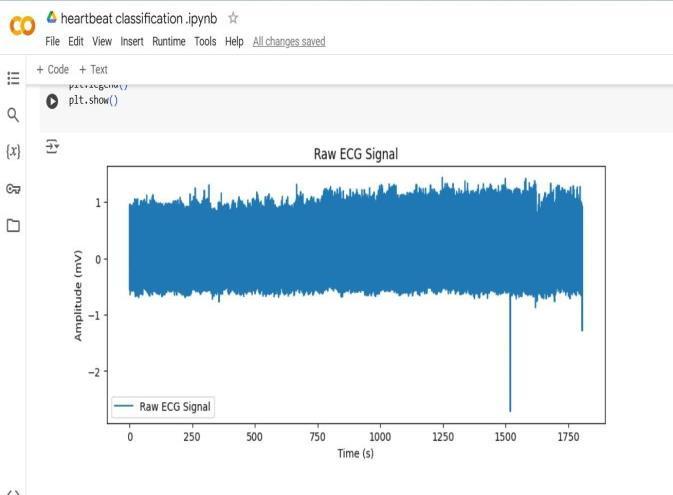Click the Amplitude (mV) axis label
The height and width of the screenshot is (495, 673).
click(x=78, y=295)
